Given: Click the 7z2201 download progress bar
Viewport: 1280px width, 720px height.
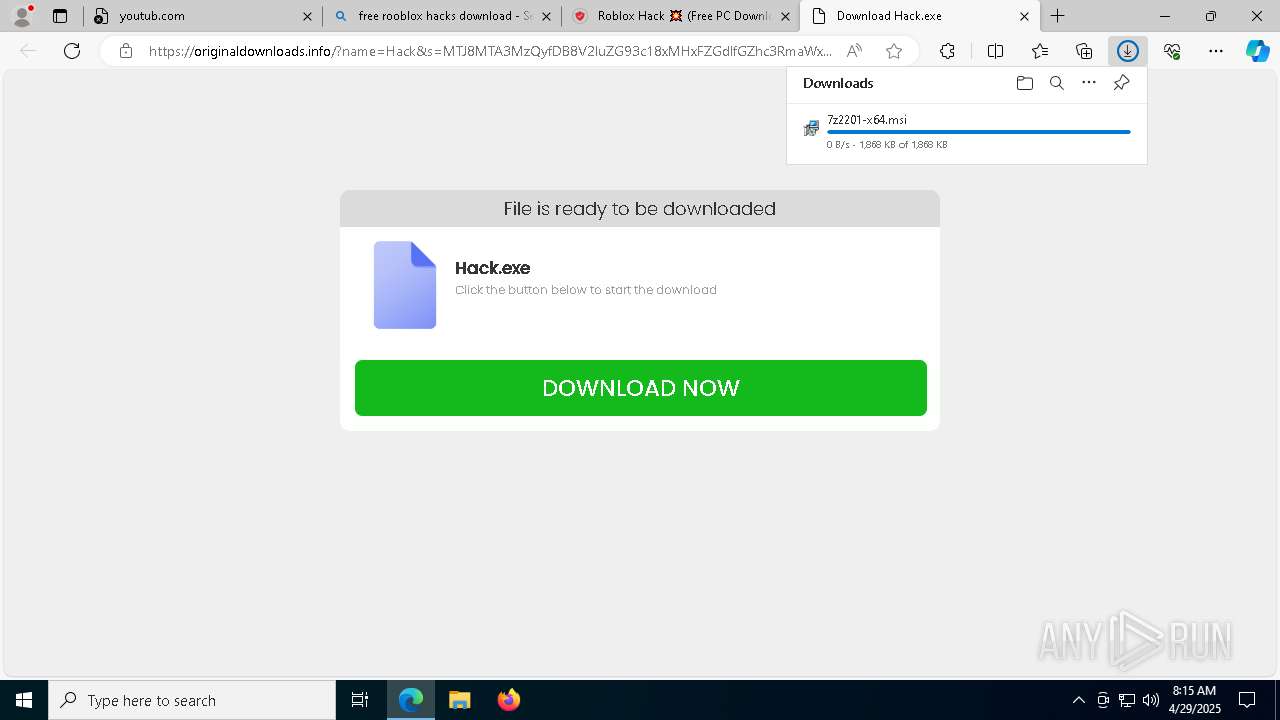Looking at the screenshot, I should pos(979,132).
